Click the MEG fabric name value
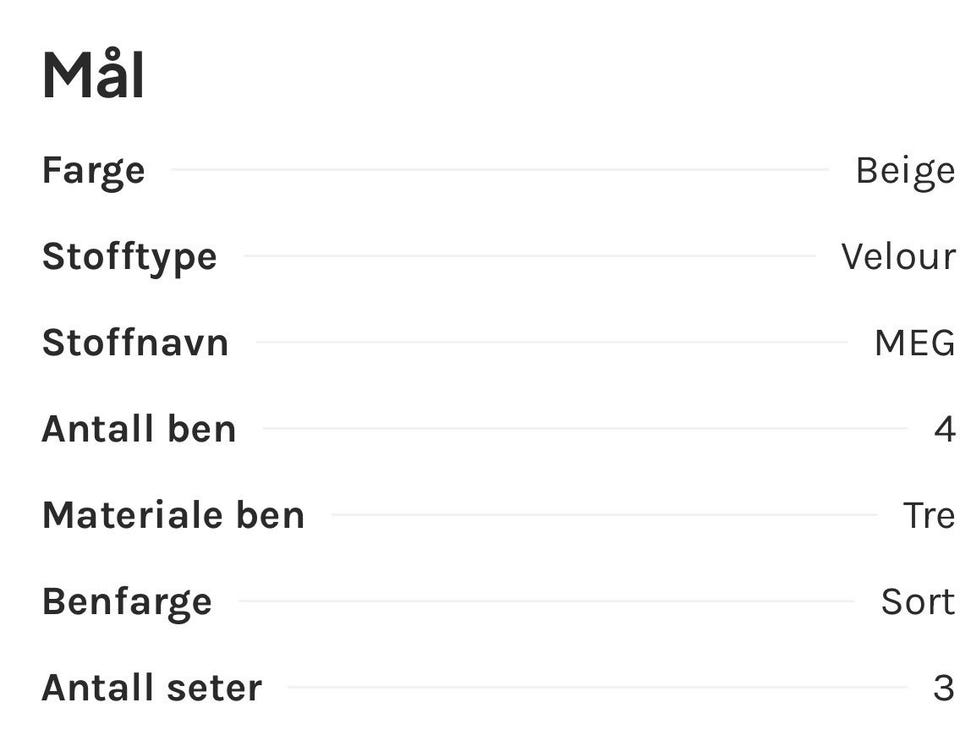The height and width of the screenshot is (741, 960). pyautogui.click(x=914, y=342)
